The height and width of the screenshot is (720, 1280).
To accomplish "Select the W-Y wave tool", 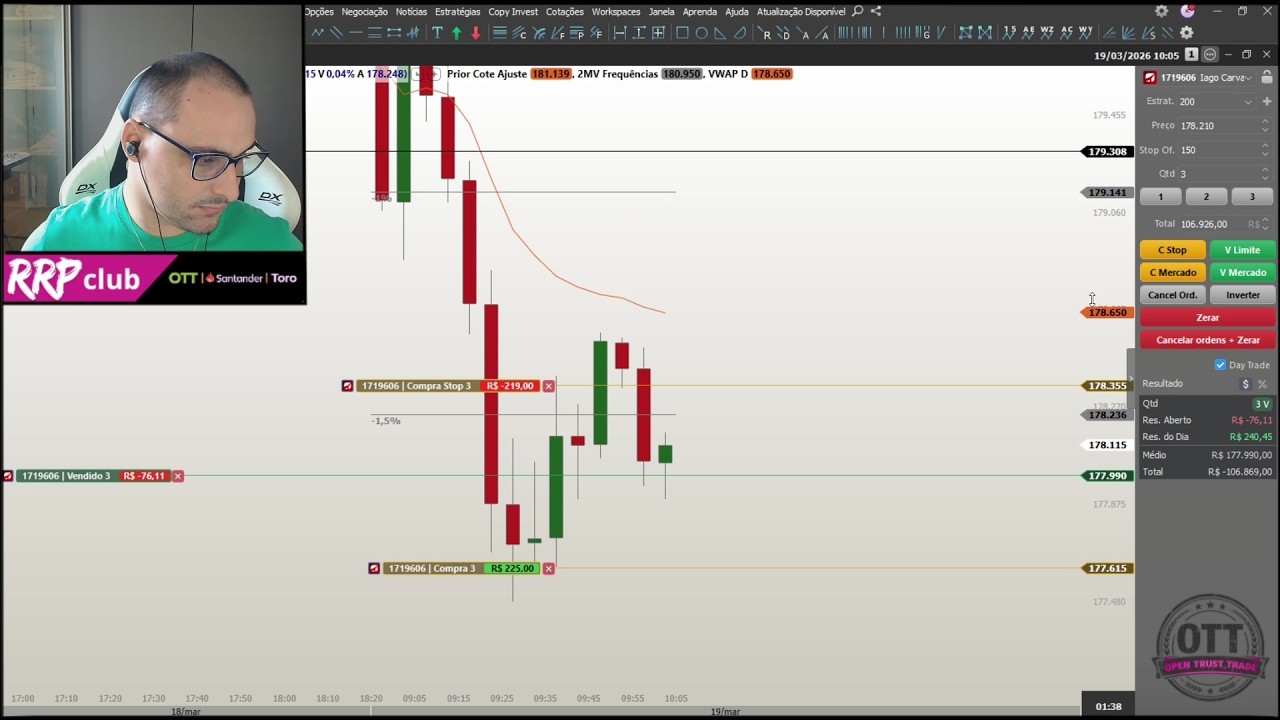I will click(1086, 33).
